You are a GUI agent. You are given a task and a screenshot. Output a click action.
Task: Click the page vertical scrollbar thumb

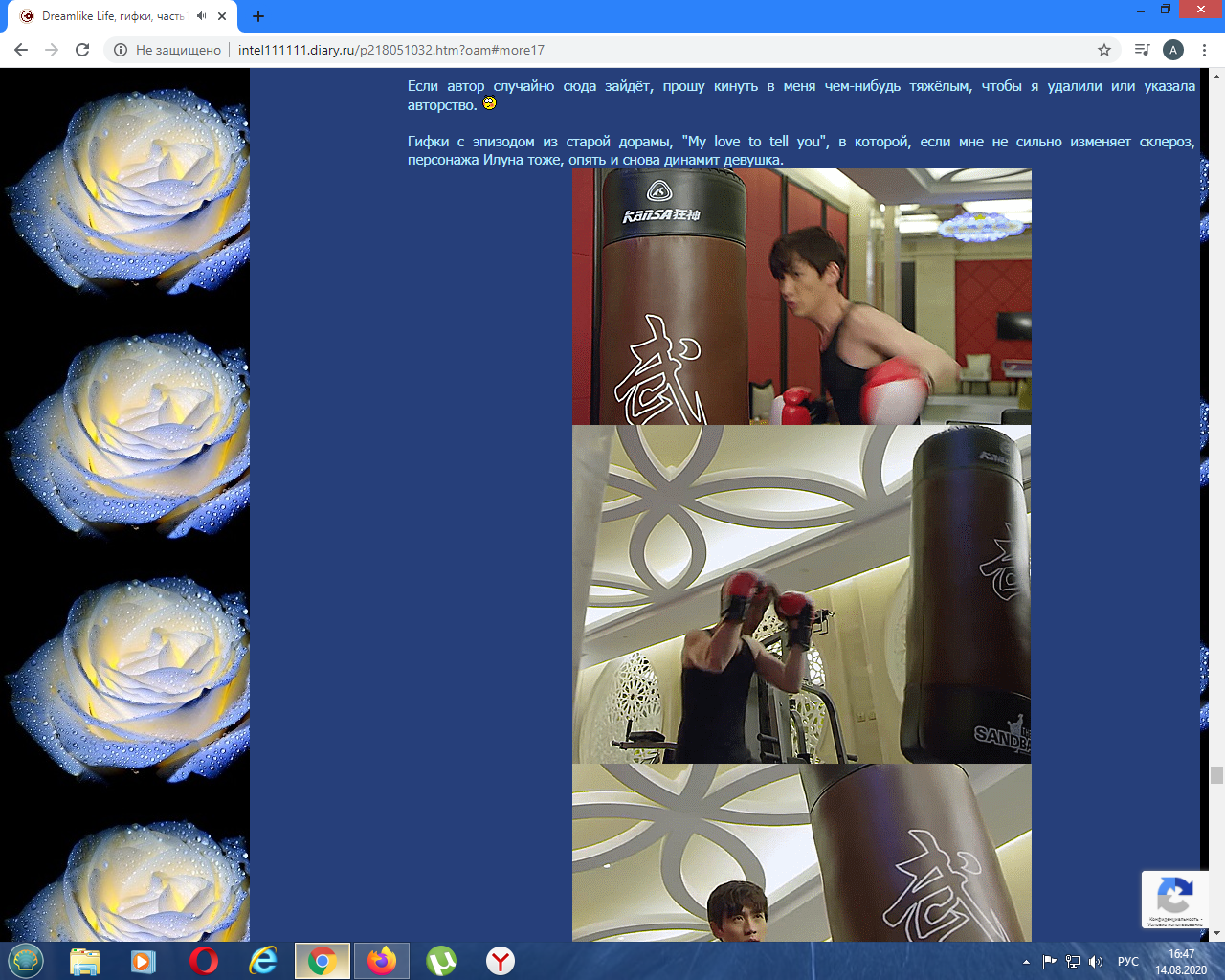pos(1216,774)
